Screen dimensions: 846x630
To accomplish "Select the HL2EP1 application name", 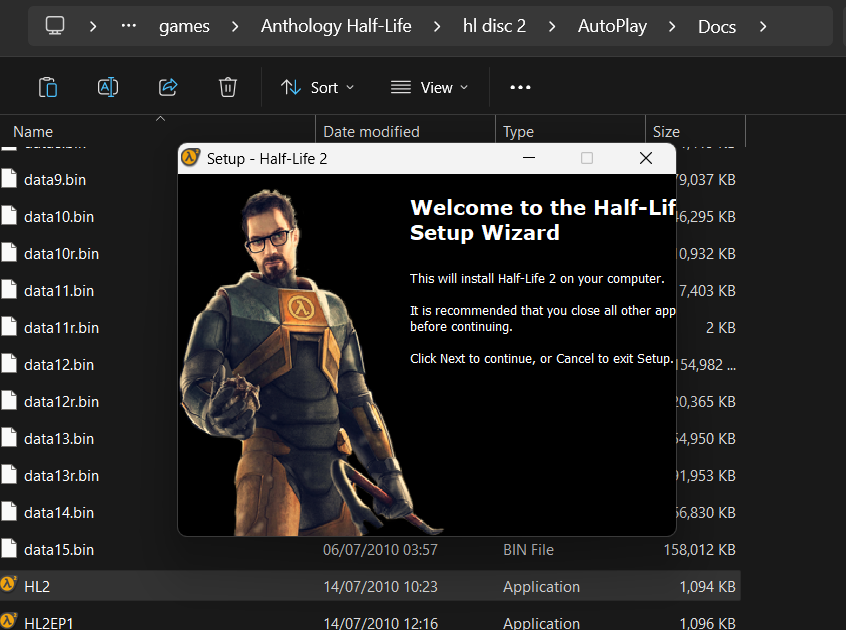I will 49,623.
